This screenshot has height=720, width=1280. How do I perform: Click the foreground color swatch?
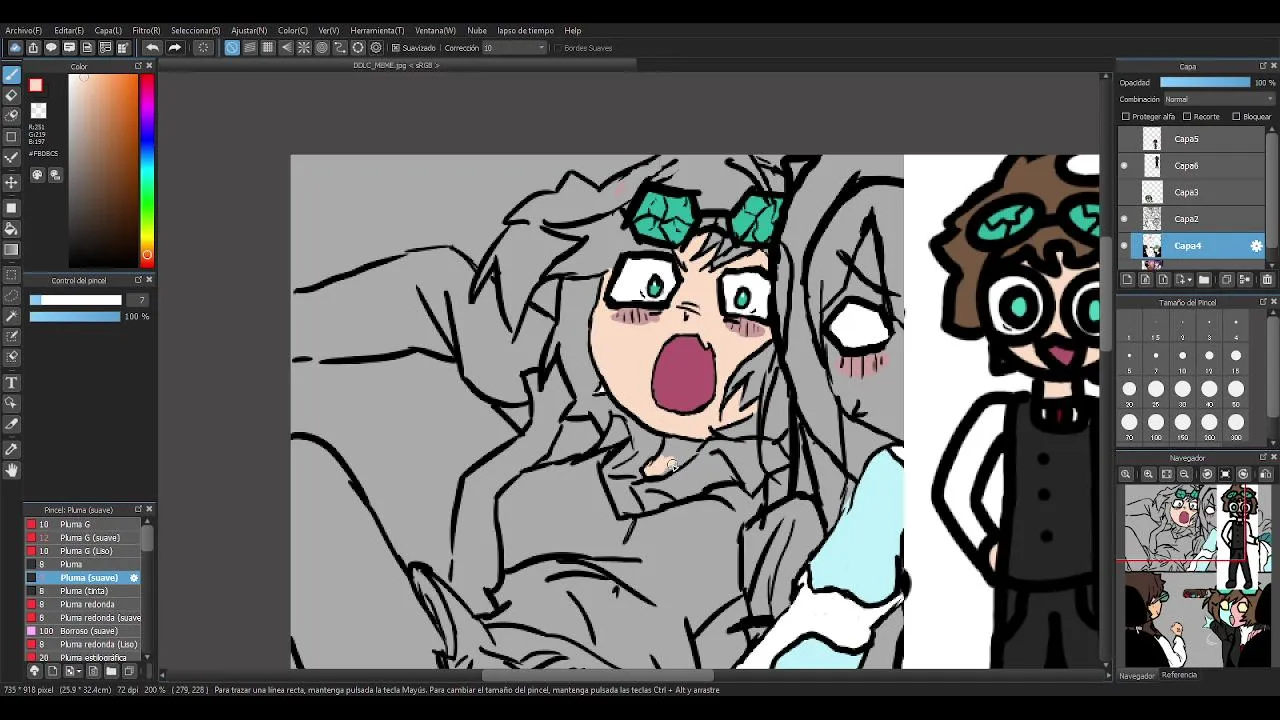click(36, 86)
